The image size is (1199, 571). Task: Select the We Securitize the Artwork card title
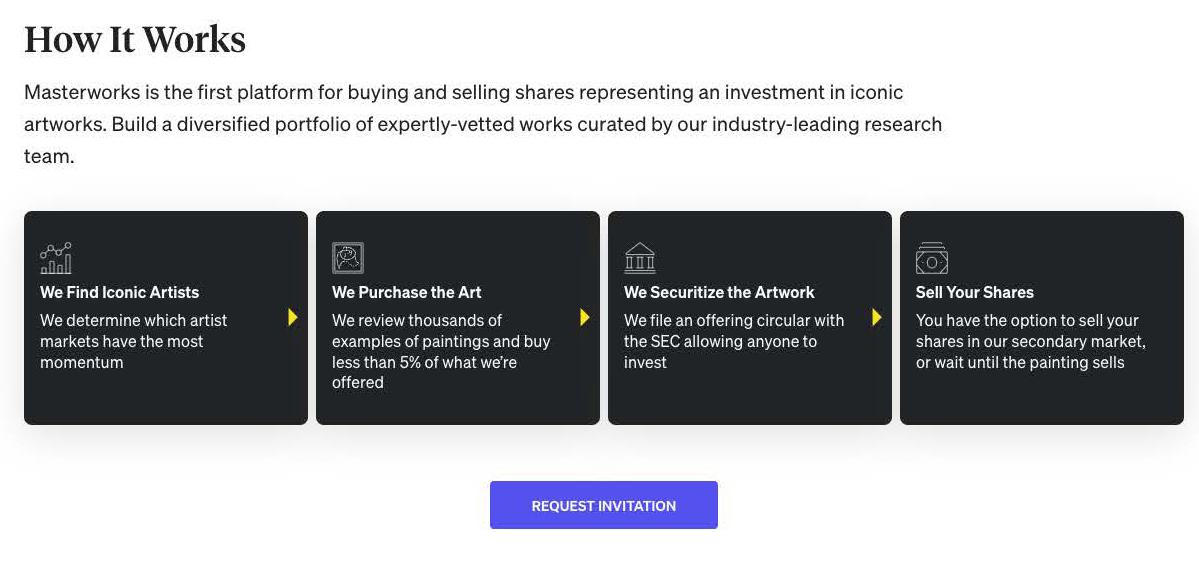click(x=719, y=292)
